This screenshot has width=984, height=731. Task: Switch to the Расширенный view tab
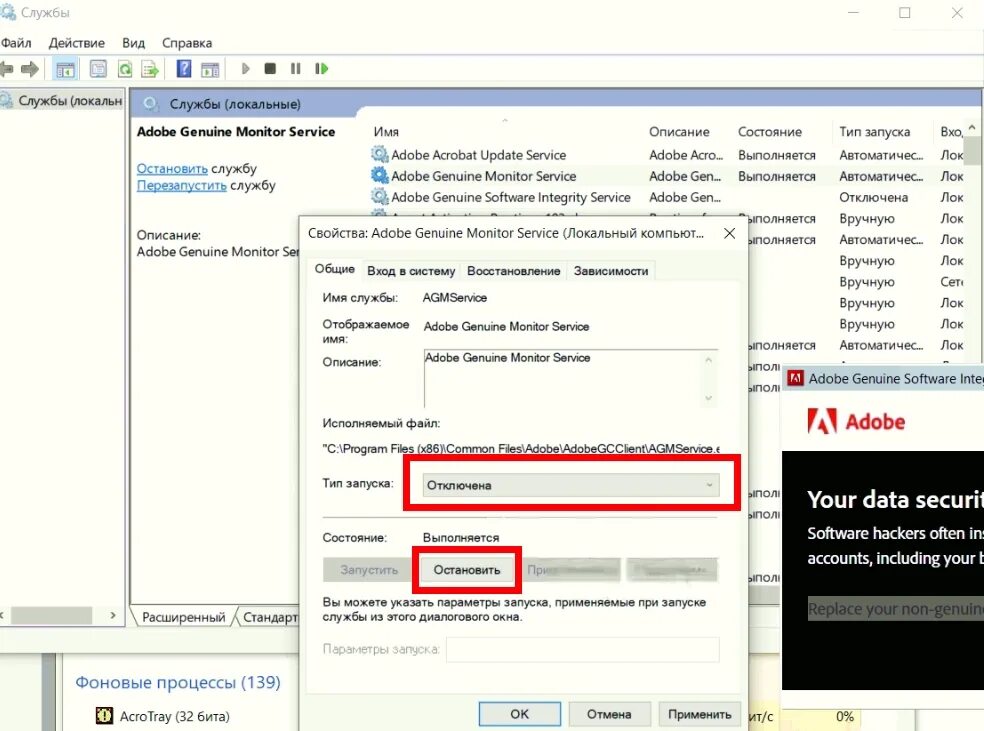click(183, 617)
